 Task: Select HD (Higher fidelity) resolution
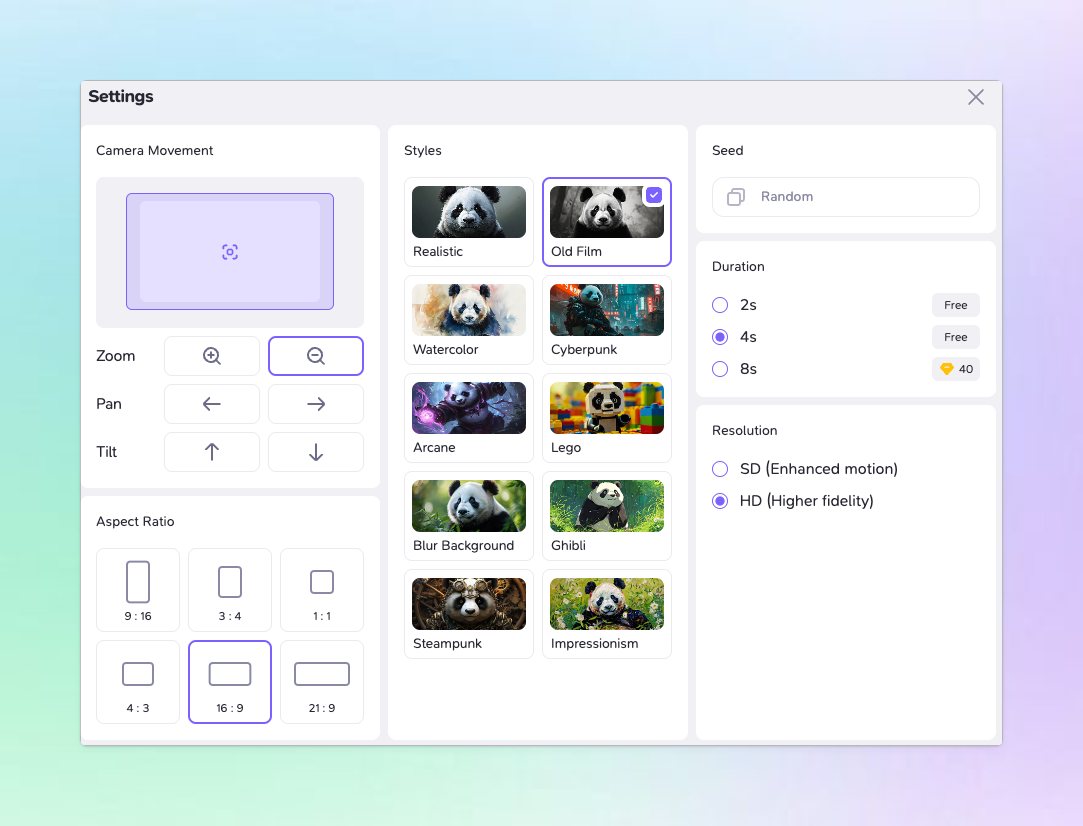coord(720,501)
